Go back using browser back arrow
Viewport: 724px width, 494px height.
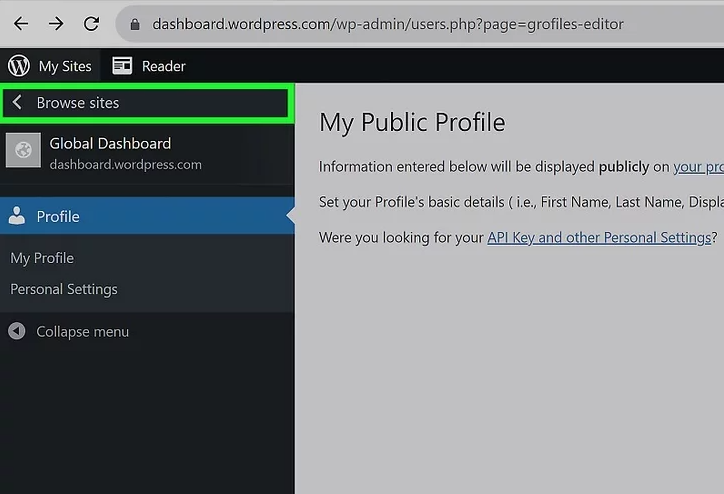pyautogui.click(x=21, y=24)
